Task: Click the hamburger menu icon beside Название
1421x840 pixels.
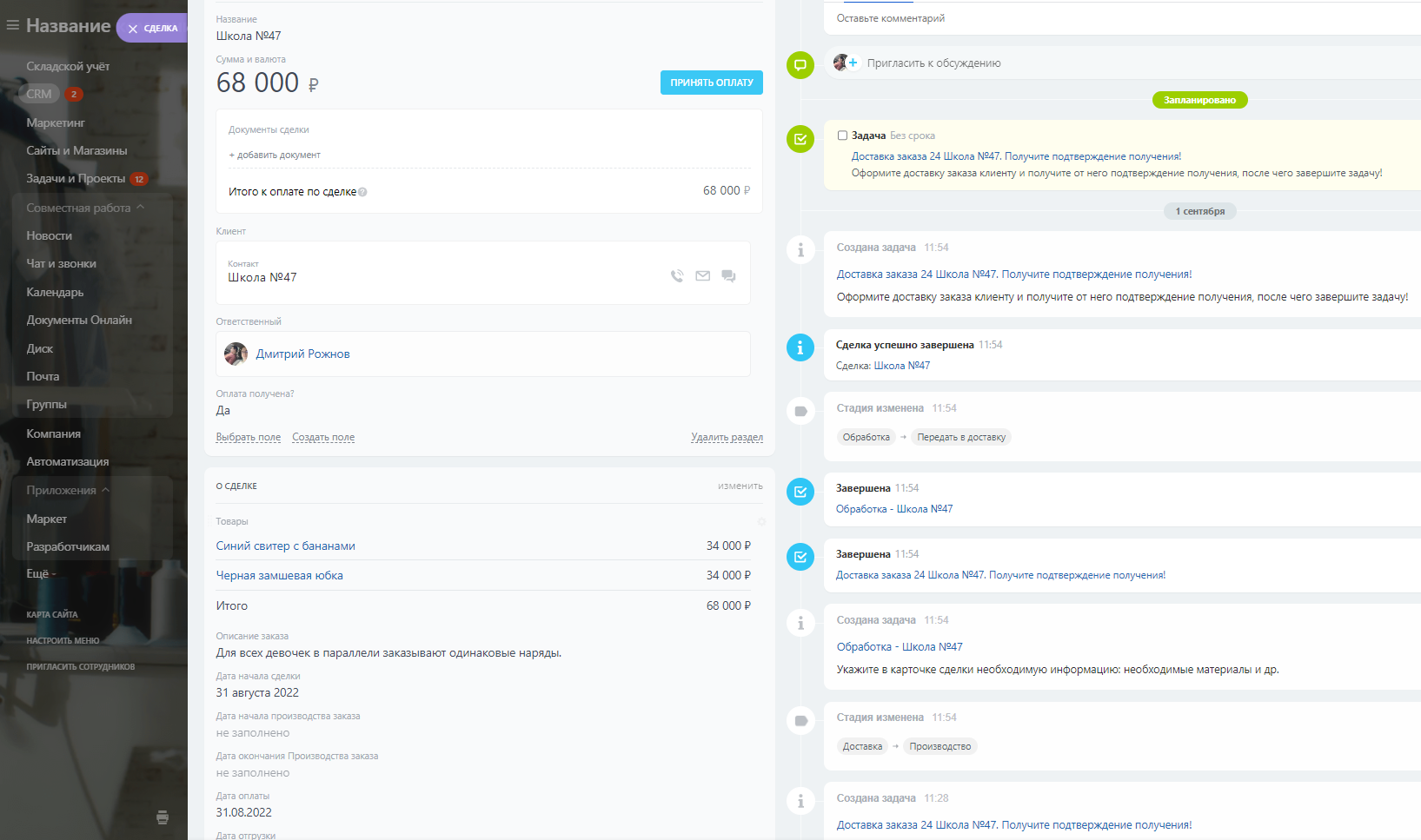Action: pyautogui.click(x=12, y=26)
